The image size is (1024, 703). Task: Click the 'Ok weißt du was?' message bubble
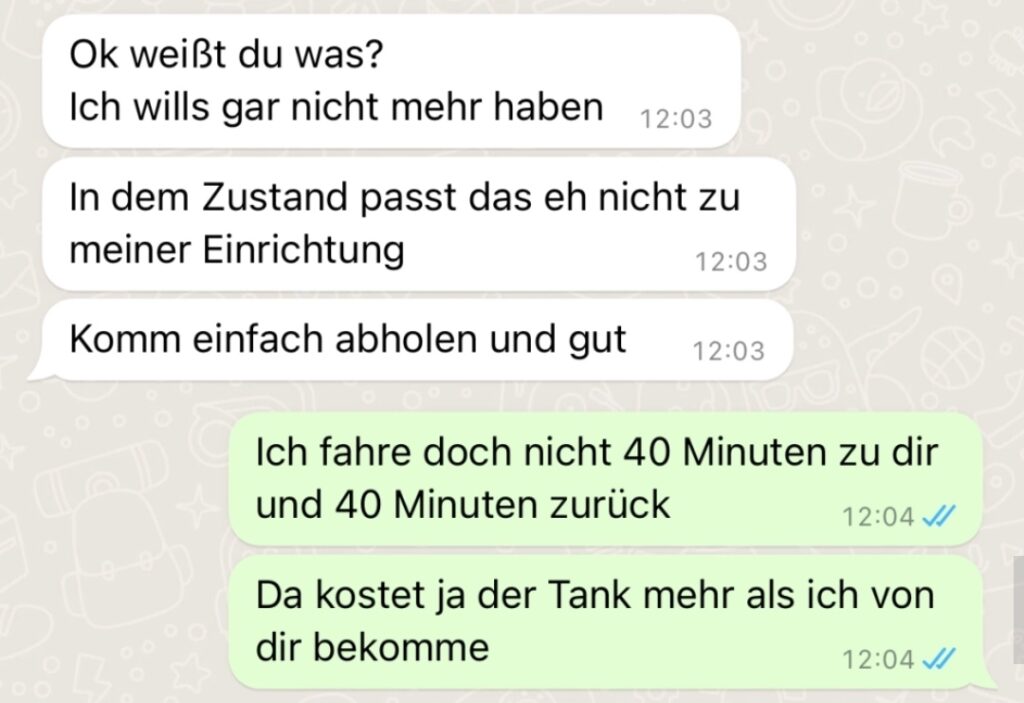click(x=391, y=82)
